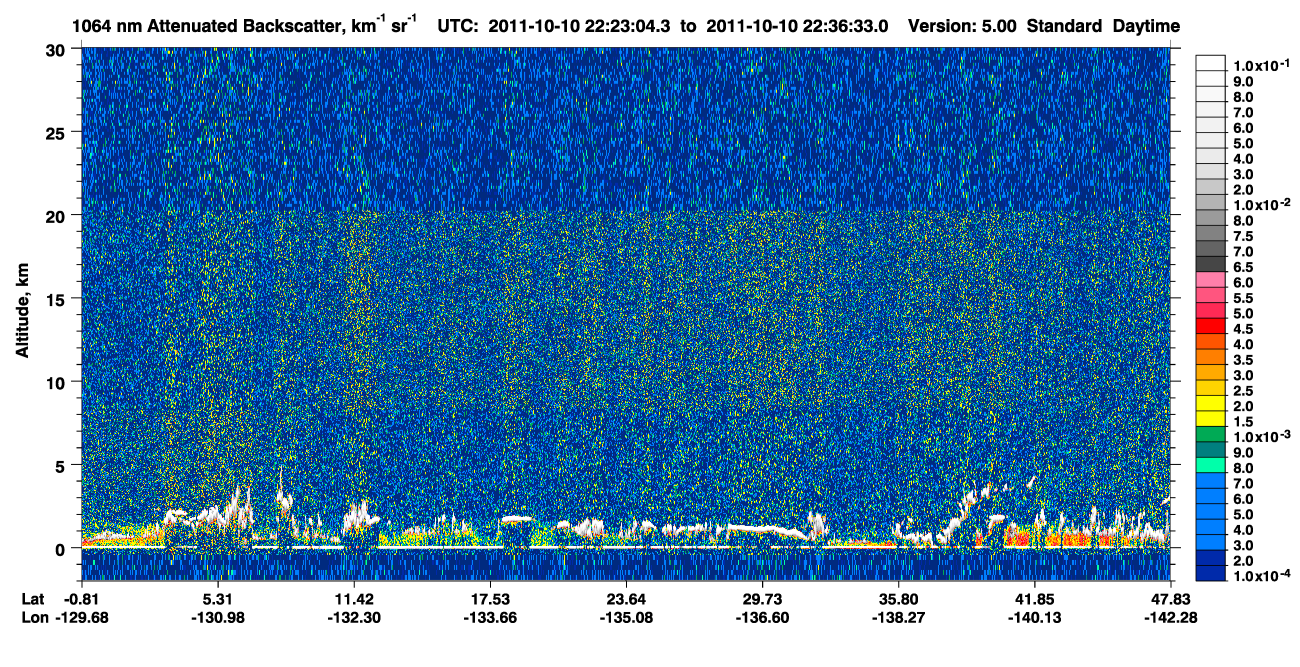Click the colorbar label '1.0x10-1'
The height and width of the screenshot is (667, 1300).
coord(1262,64)
